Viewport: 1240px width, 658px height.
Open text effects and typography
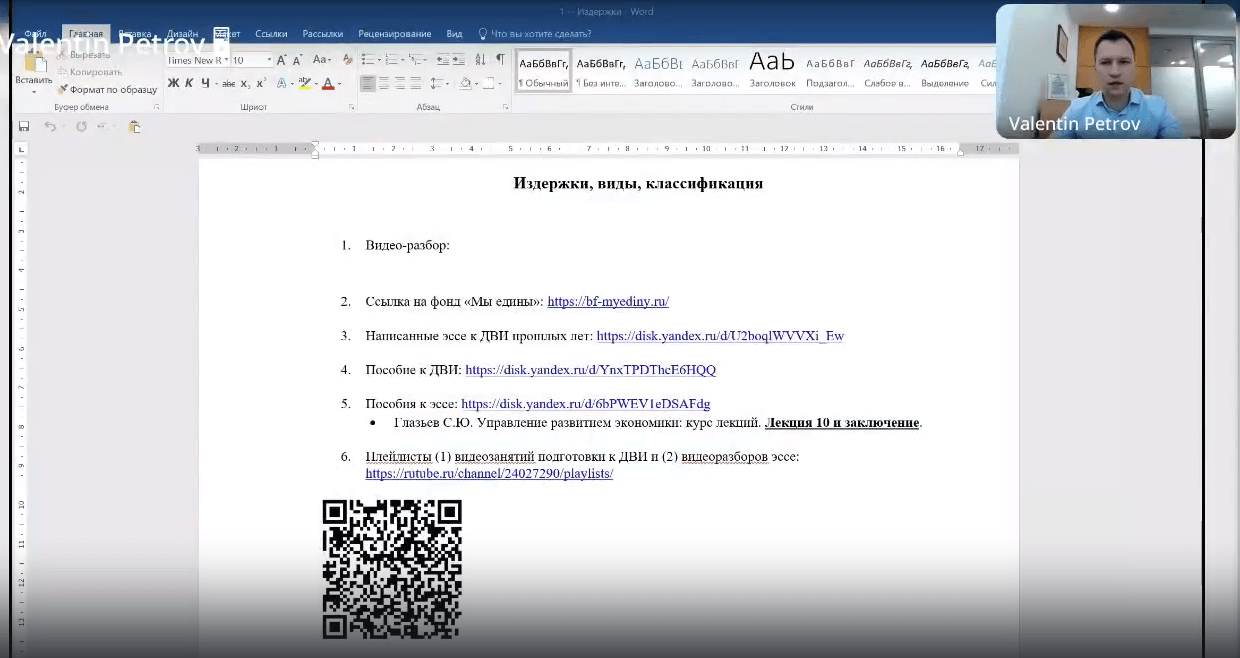tap(282, 83)
